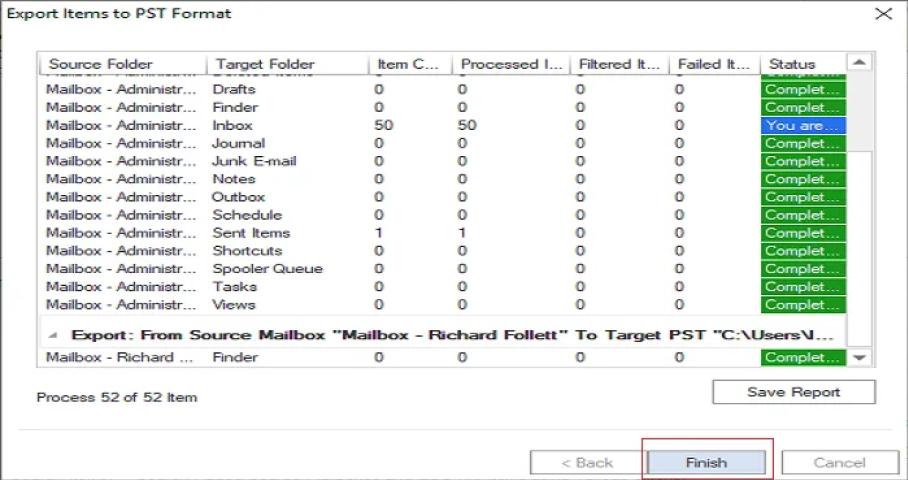This screenshot has height=480, width=908.
Task: Click the Failed Items column header
Action: tap(713, 64)
